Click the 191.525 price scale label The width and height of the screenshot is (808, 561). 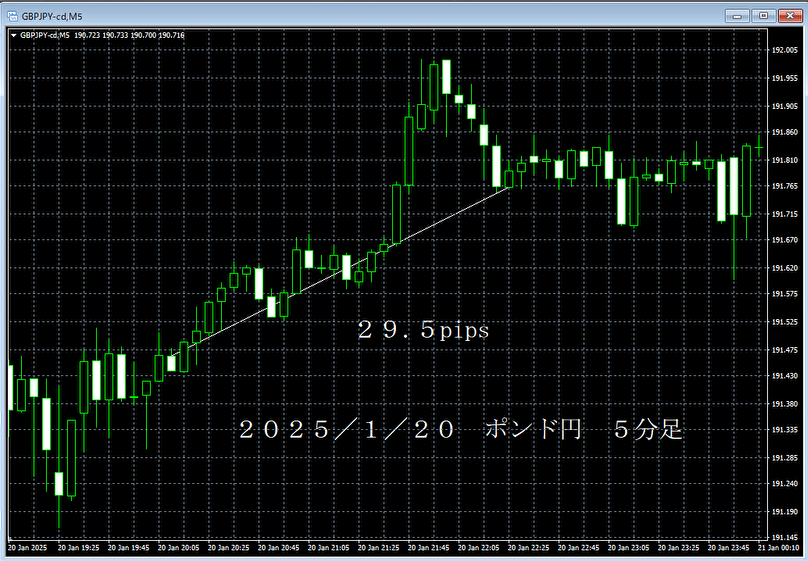(x=784, y=322)
